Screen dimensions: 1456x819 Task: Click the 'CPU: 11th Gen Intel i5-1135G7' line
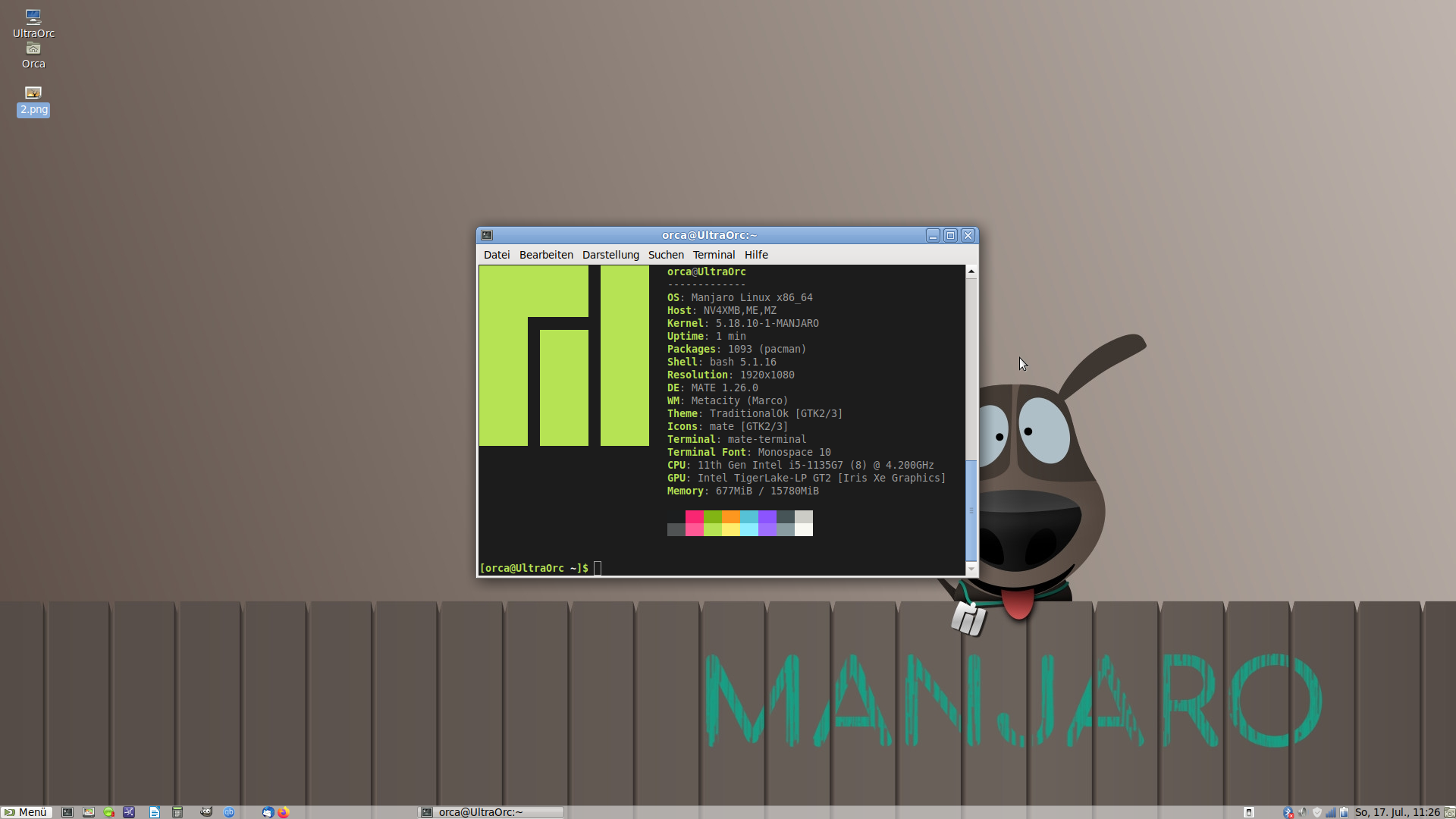(800, 465)
